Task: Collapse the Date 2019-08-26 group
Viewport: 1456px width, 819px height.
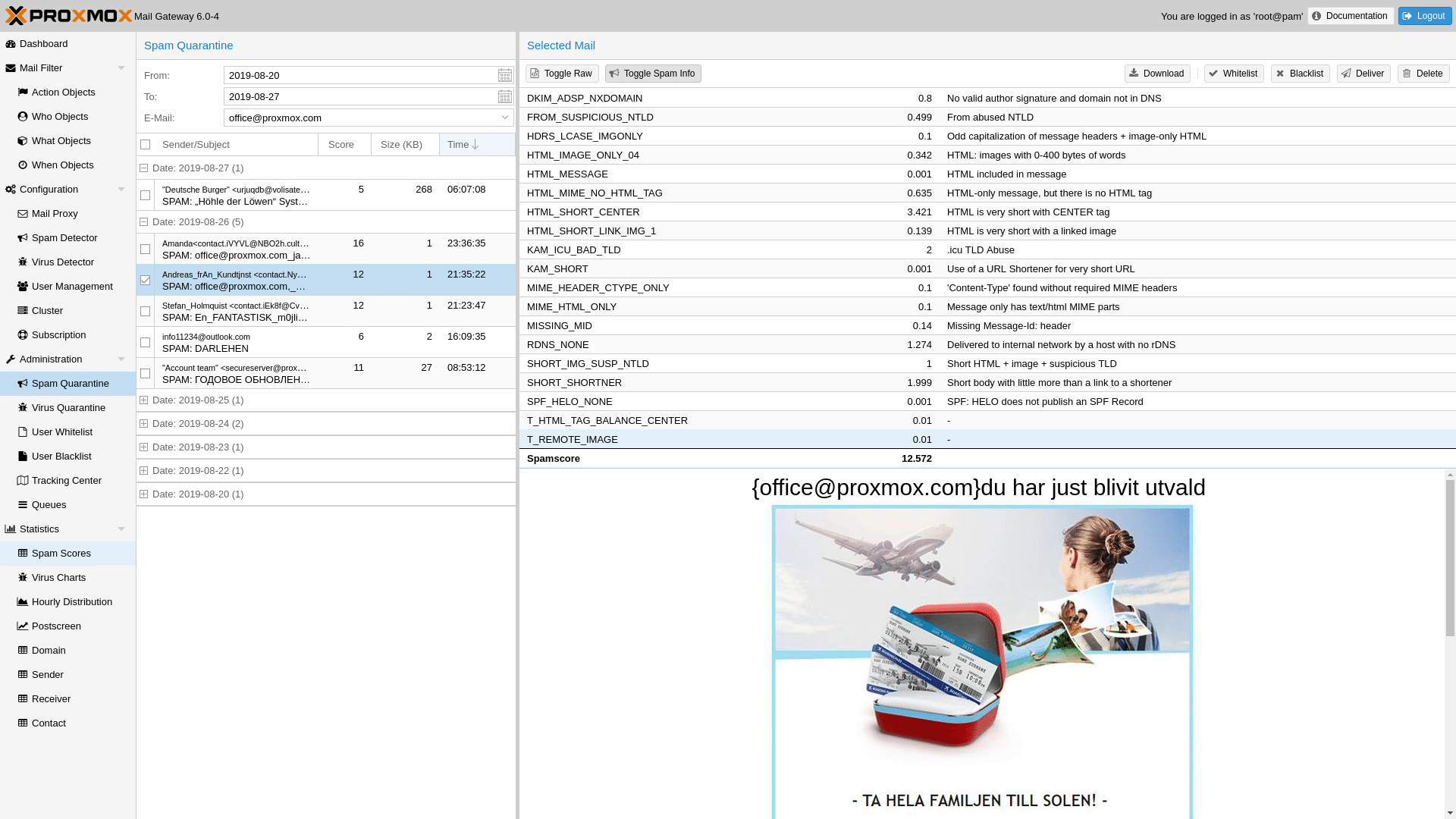Action: click(x=144, y=222)
